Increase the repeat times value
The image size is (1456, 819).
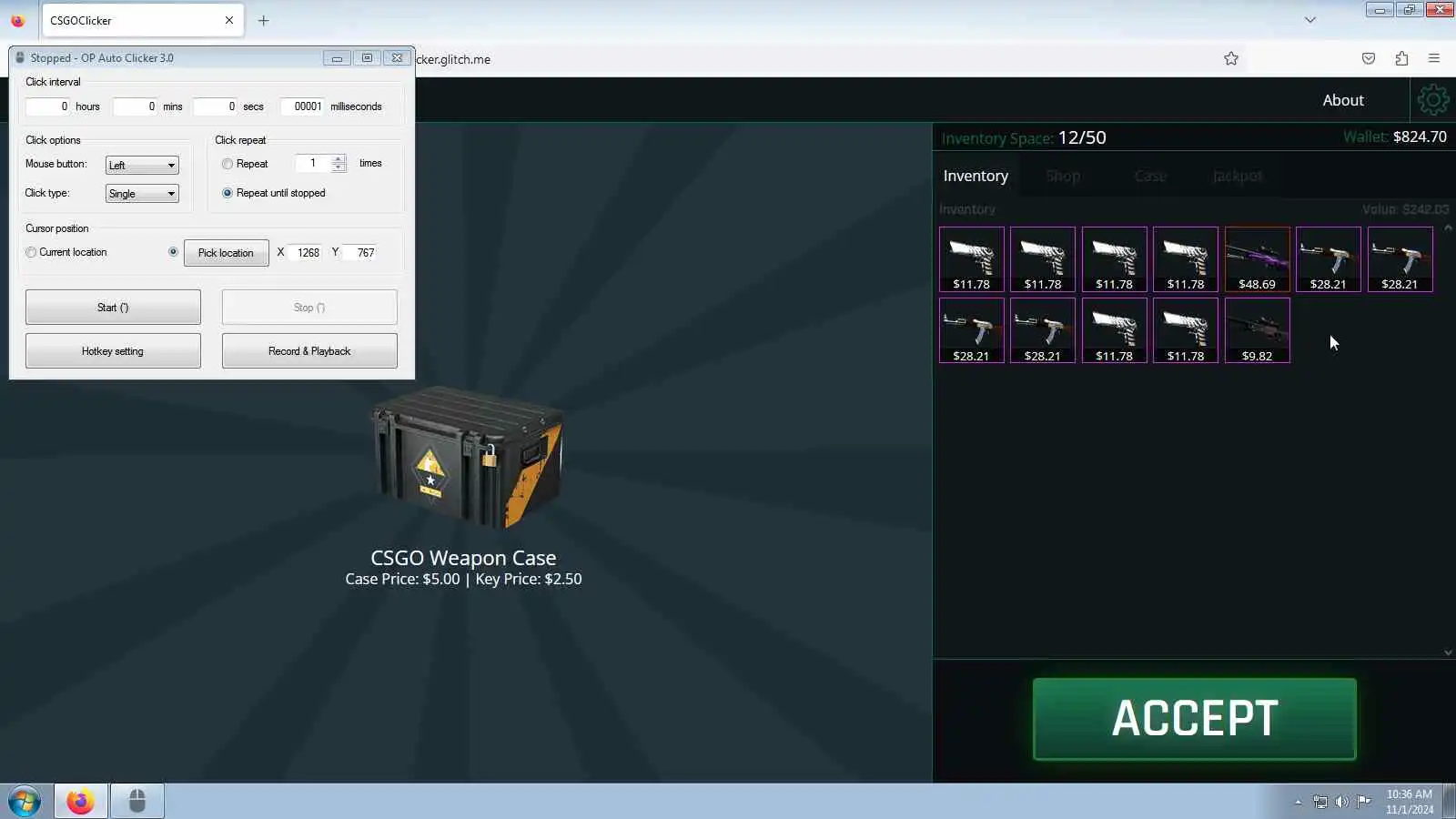coord(339,159)
